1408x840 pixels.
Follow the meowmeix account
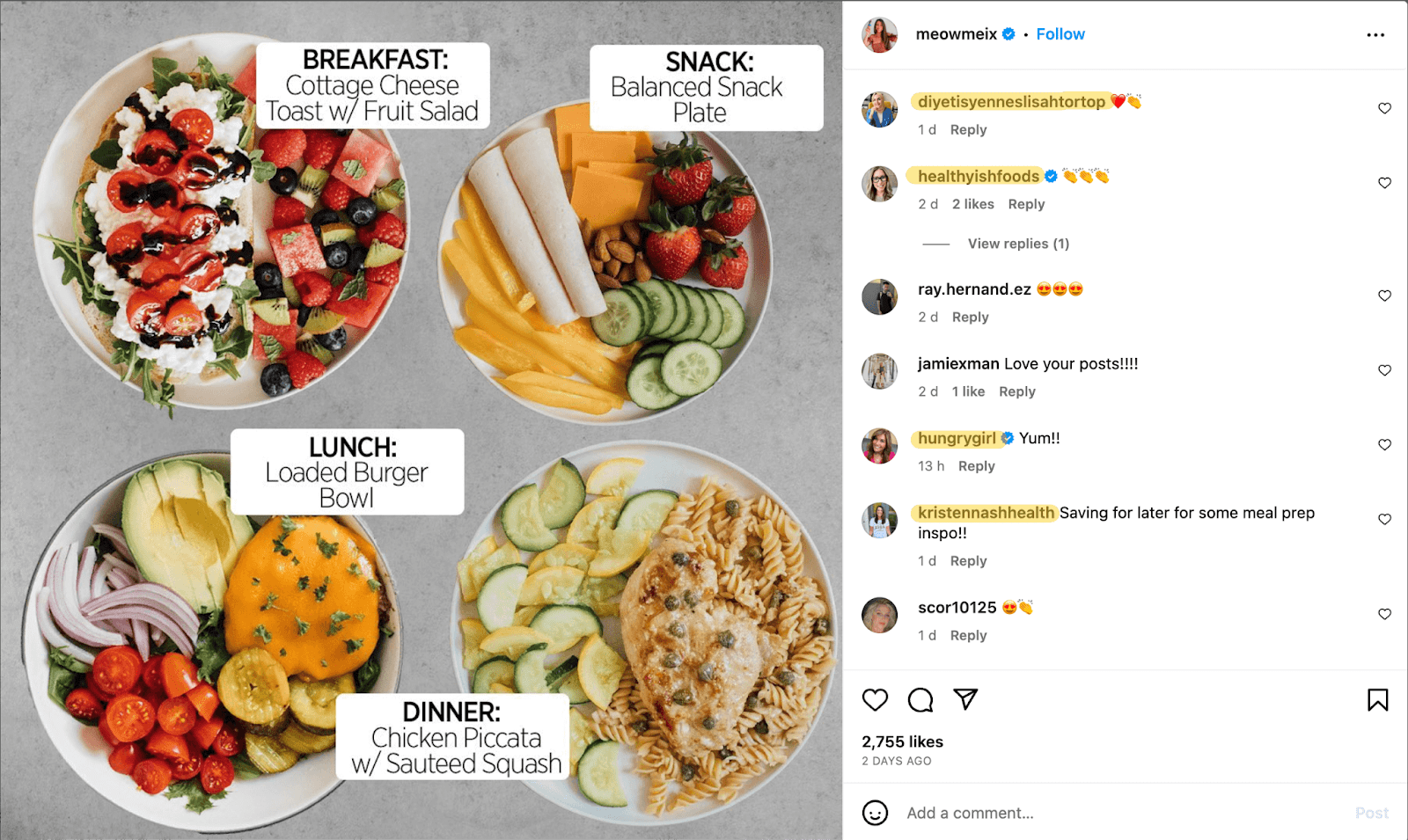1060,34
